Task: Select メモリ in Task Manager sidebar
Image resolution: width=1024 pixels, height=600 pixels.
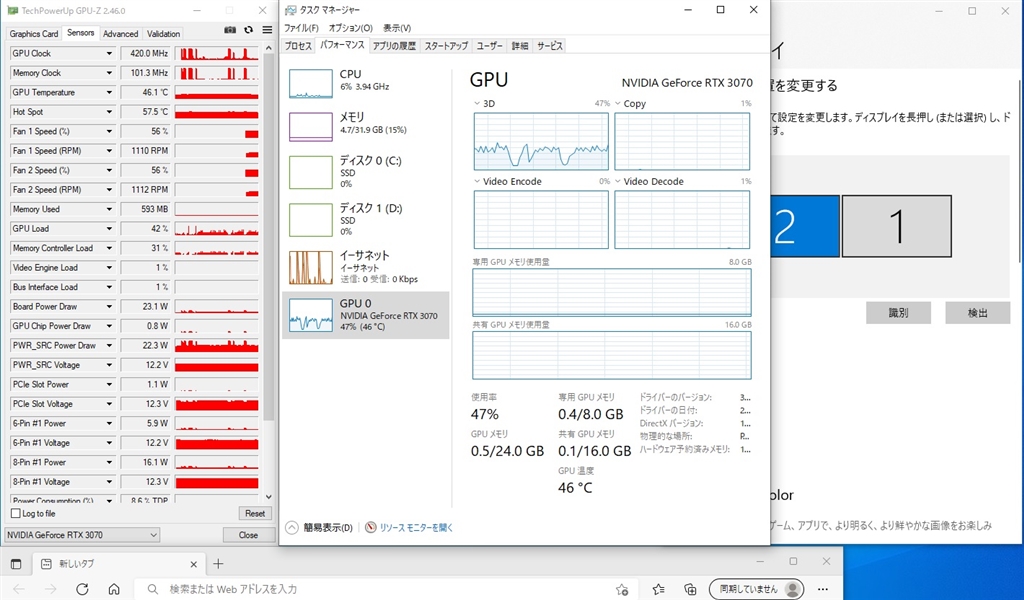Action: pos(366,126)
